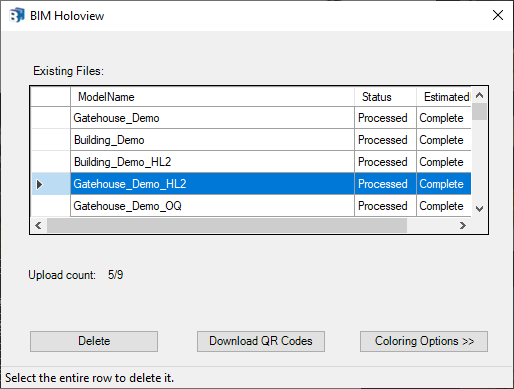Click Processed status of Gatehouse_Demo
Screen dimensions: 514x389
click(x=385, y=118)
